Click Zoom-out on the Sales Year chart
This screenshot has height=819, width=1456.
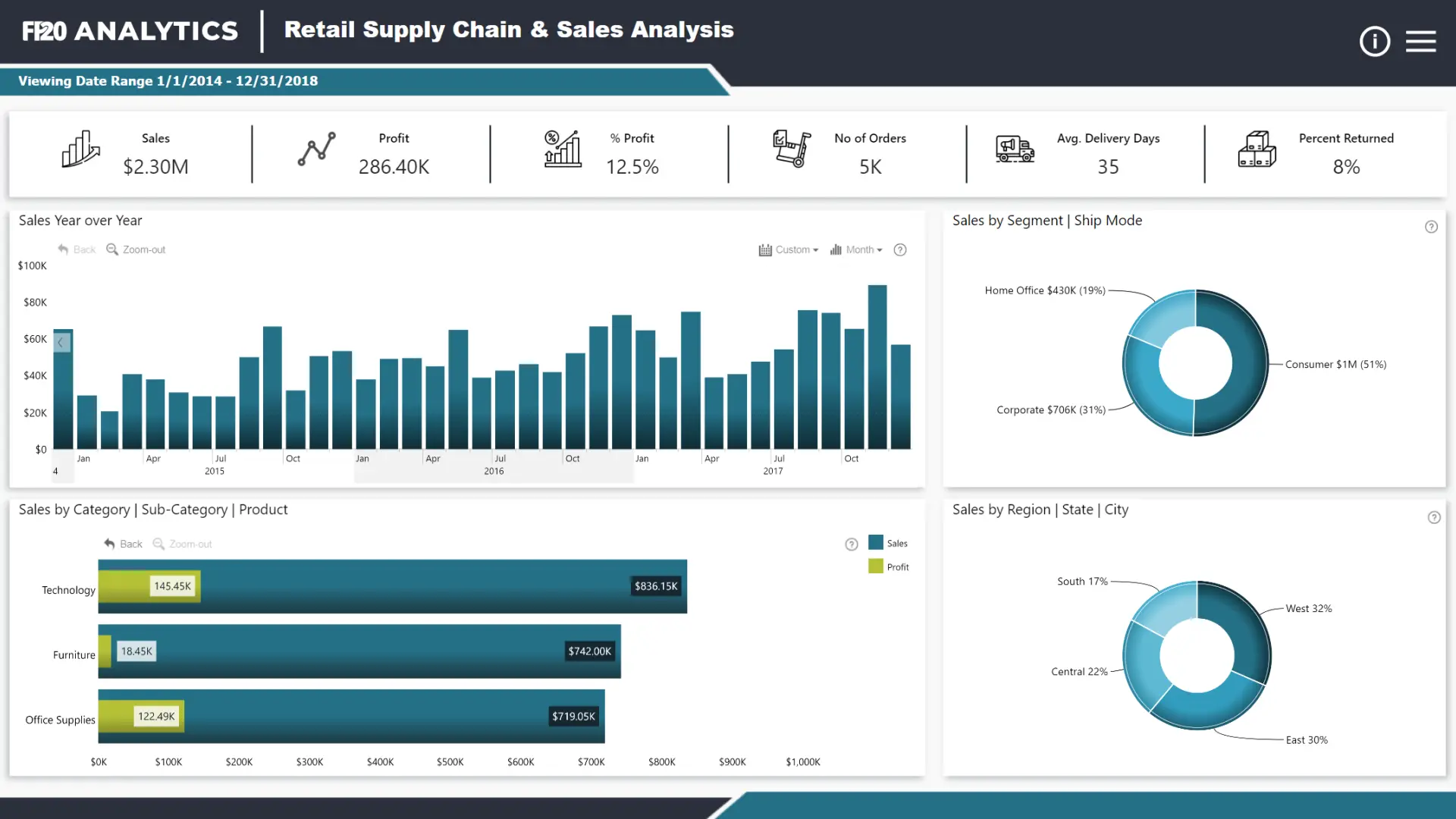(x=136, y=249)
